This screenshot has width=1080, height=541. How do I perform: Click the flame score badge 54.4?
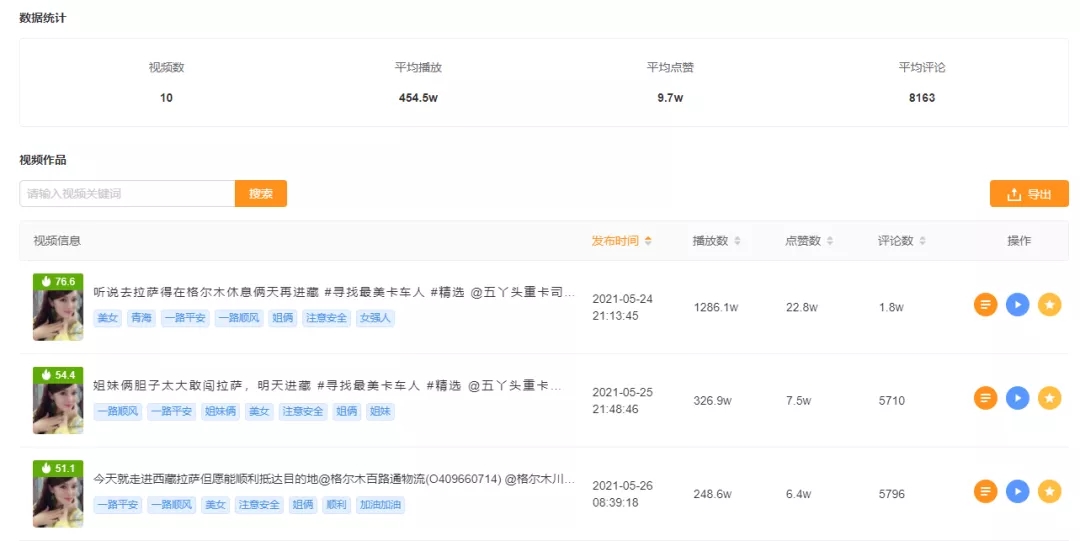click(58, 375)
